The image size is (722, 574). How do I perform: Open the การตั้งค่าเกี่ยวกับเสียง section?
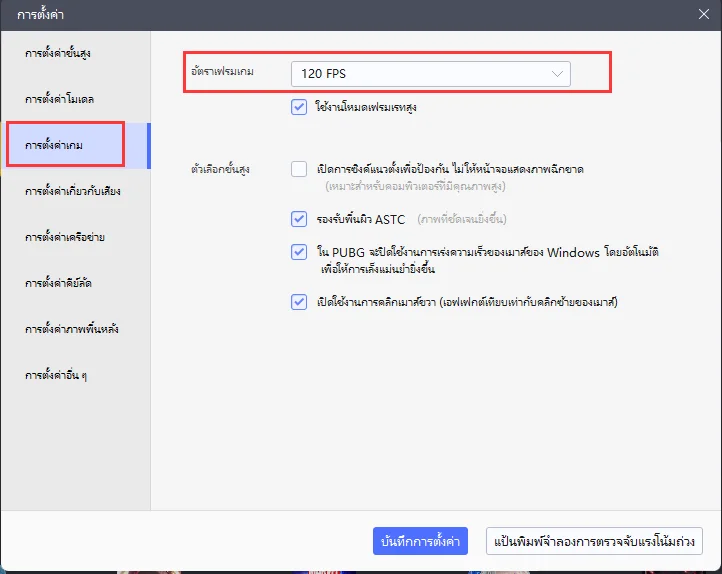[x=76, y=191]
